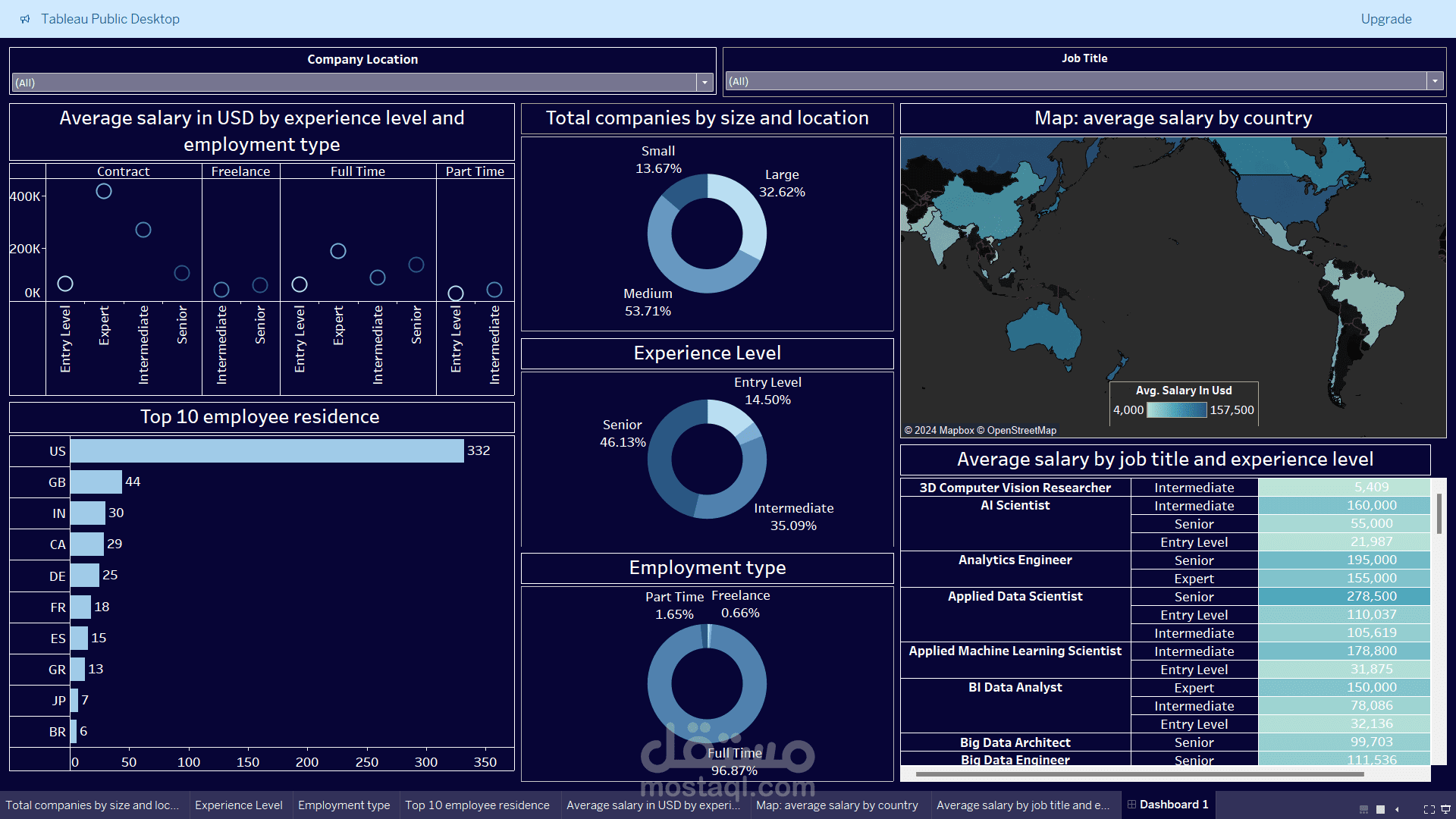Select the Dashboard 1 tab
1456x819 pixels.
[1168, 805]
